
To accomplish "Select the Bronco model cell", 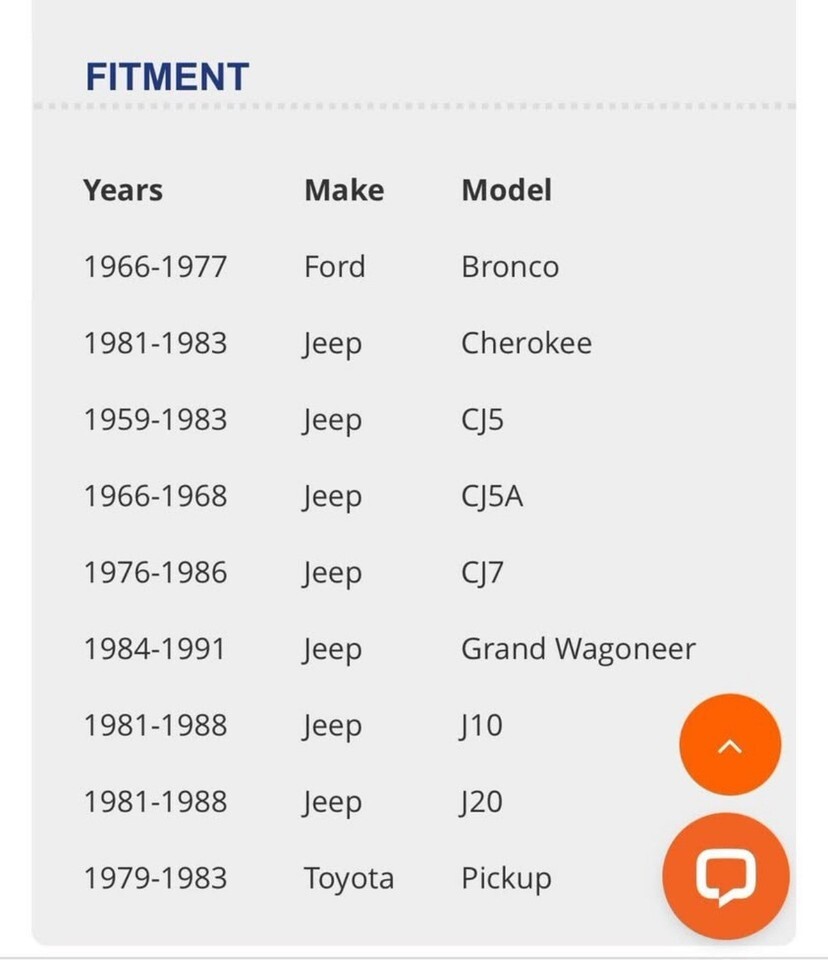I will point(510,267).
